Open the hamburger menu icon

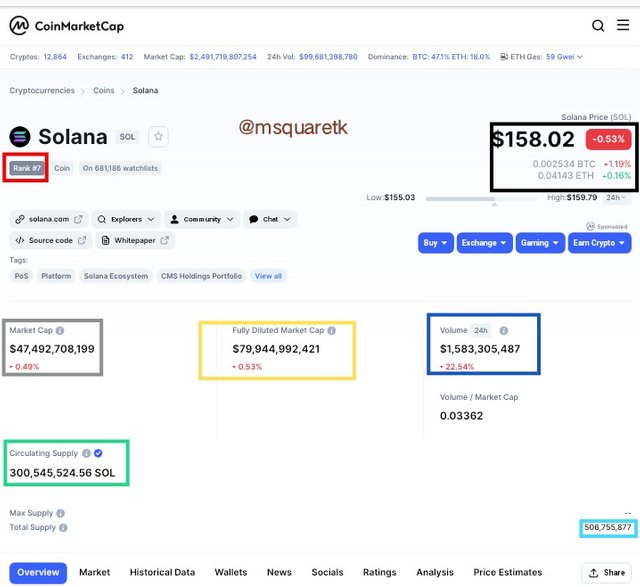pyautogui.click(x=623, y=25)
